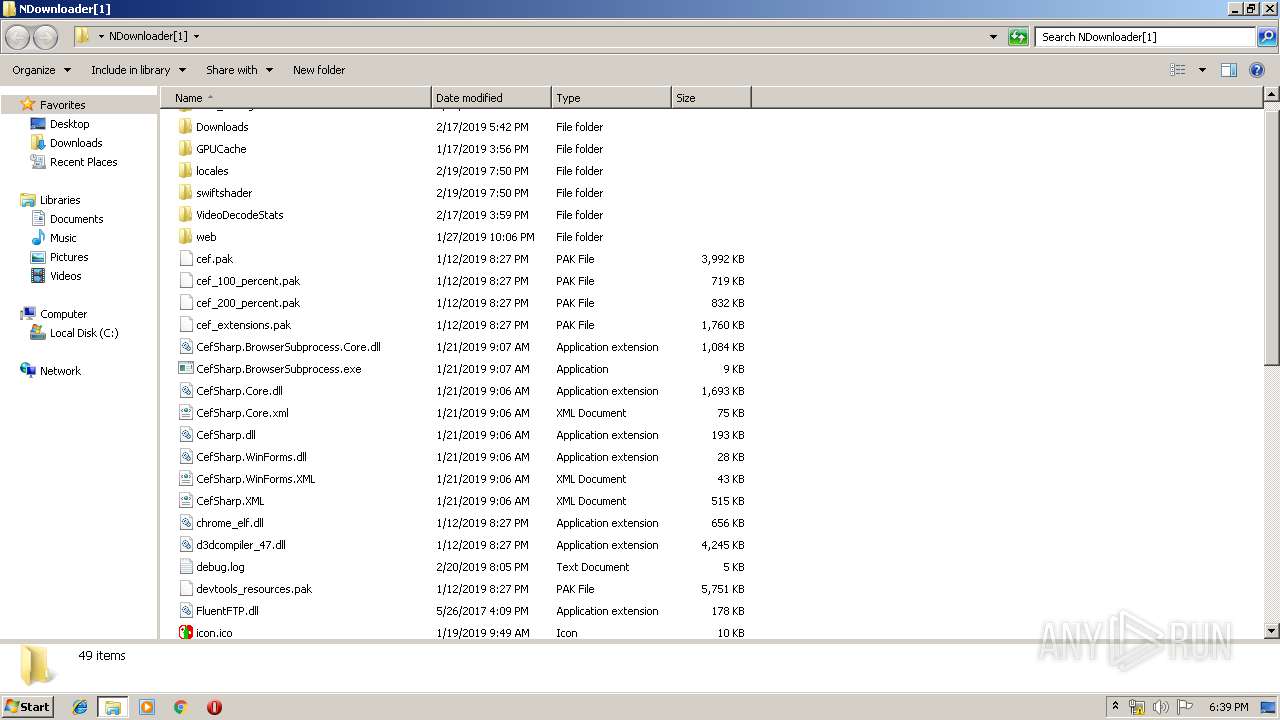Open the Start menu
The width and height of the screenshot is (1280, 720).
28,706
